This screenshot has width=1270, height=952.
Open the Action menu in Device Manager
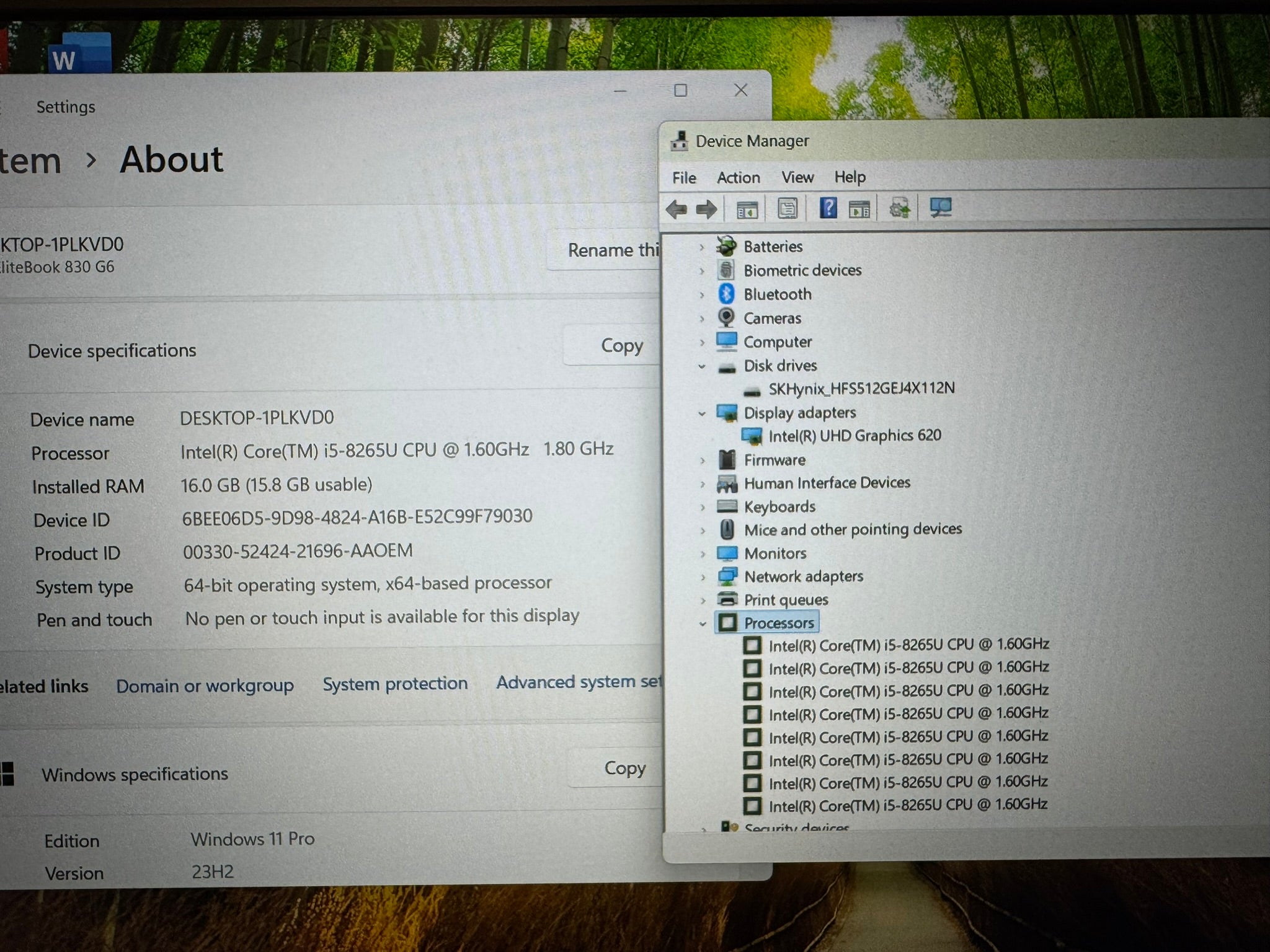pyautogui.click(x=738, y=177)
